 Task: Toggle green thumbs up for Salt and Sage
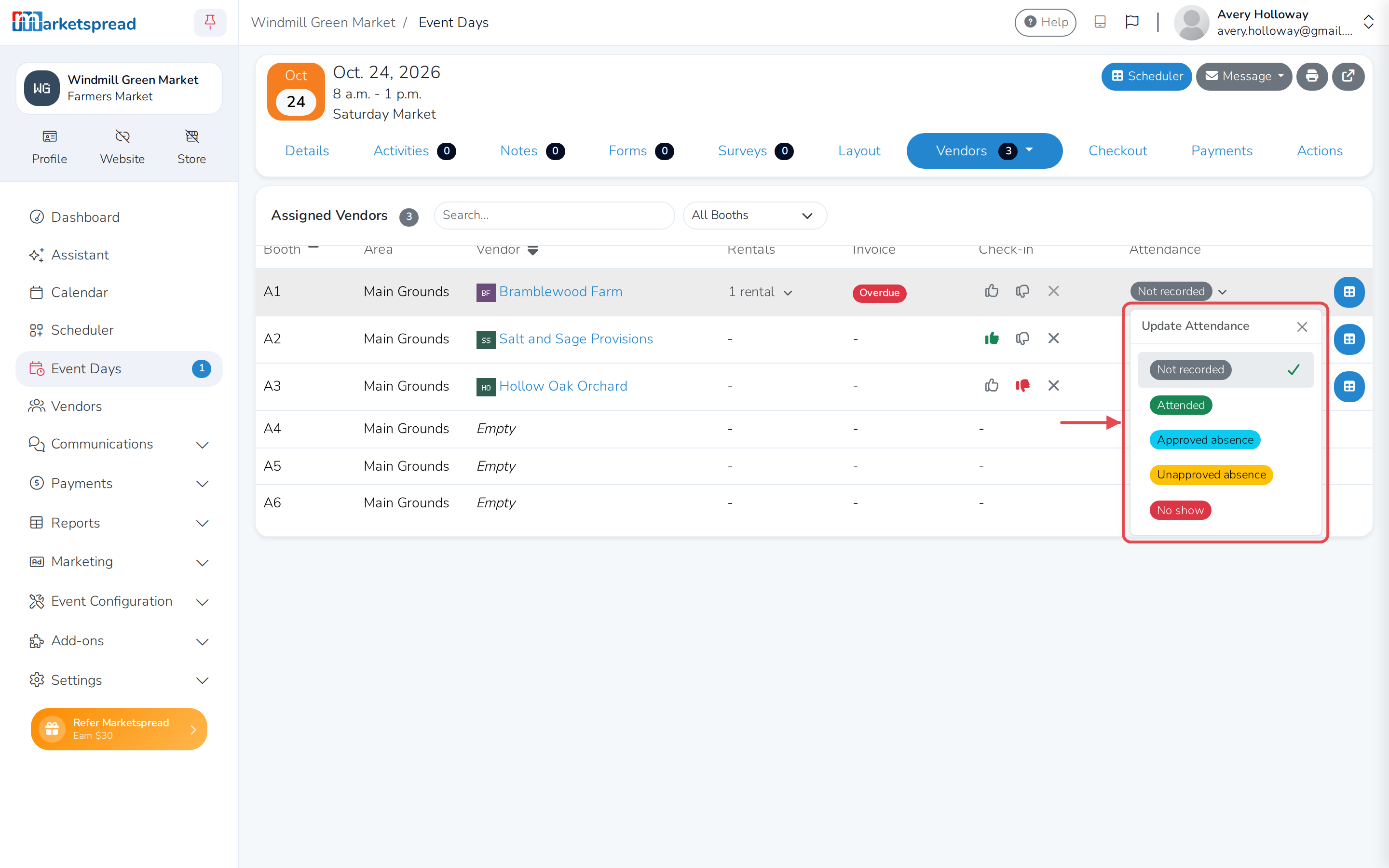coord(991,338)
